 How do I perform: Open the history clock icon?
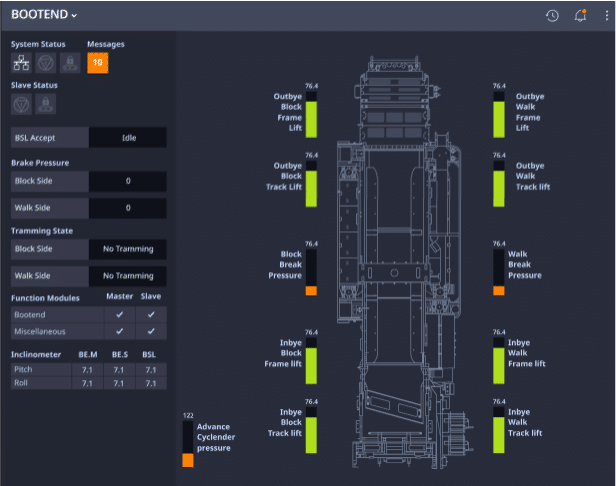point(552,16)
